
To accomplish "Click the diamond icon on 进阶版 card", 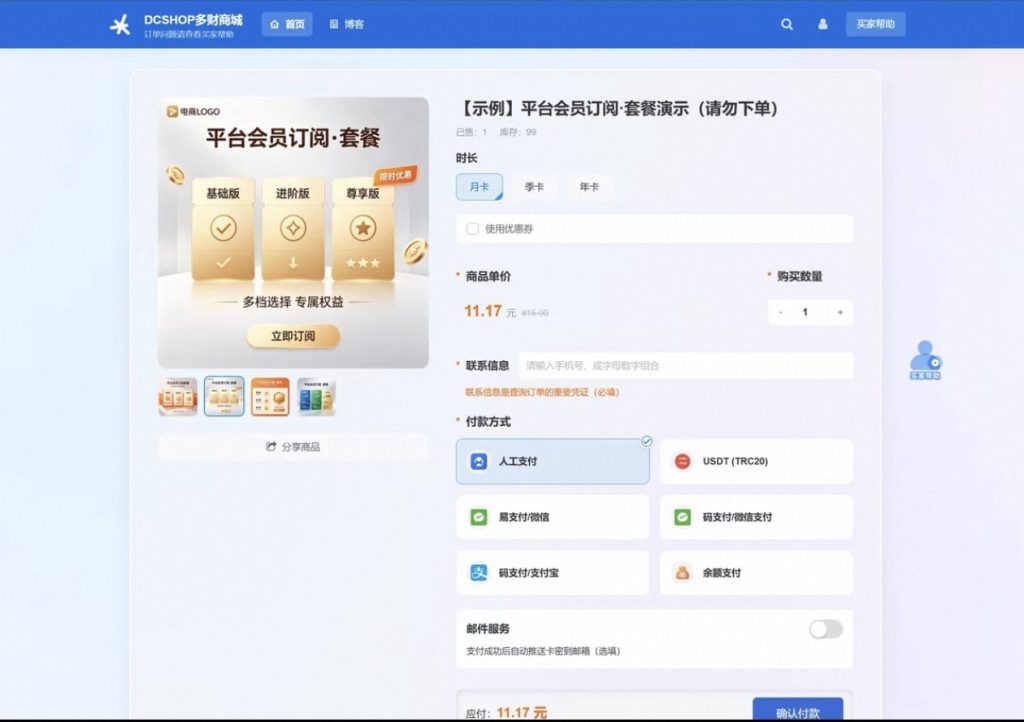I will [x=293, y=228].
